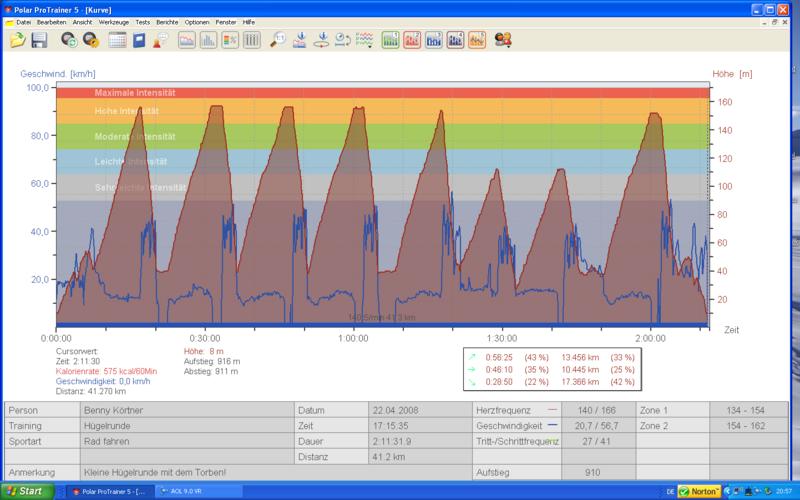The height and width of the screenshot is (500, 800).
Task: Click the DE language indicator
Action: [670, 492]
